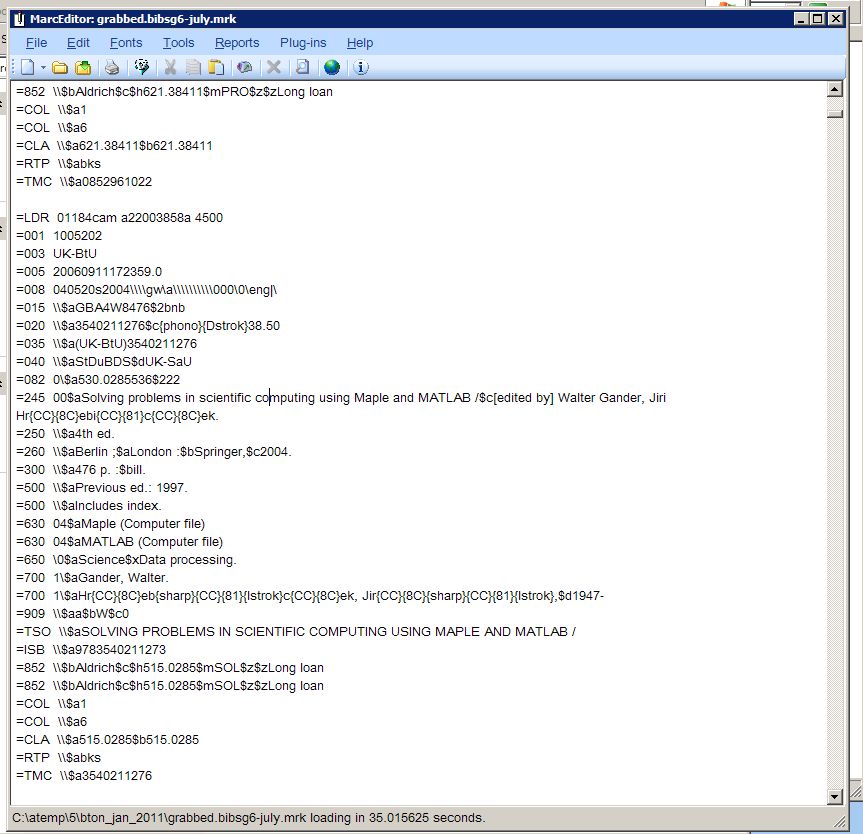
Task: Click the '=260' Berlin London Springer line
Action: click(x=154, y=451)
